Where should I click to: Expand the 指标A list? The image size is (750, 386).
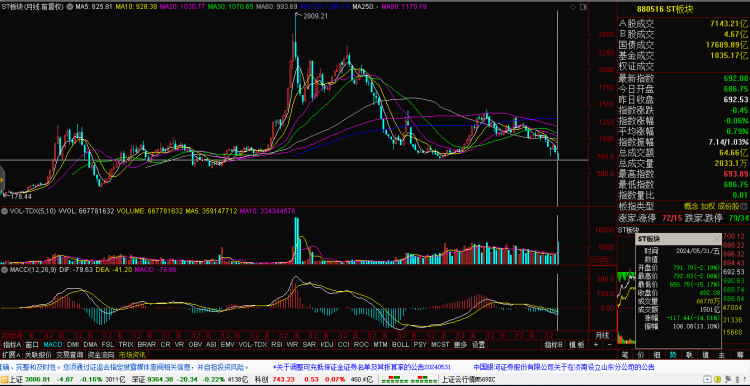pos(12,344)
